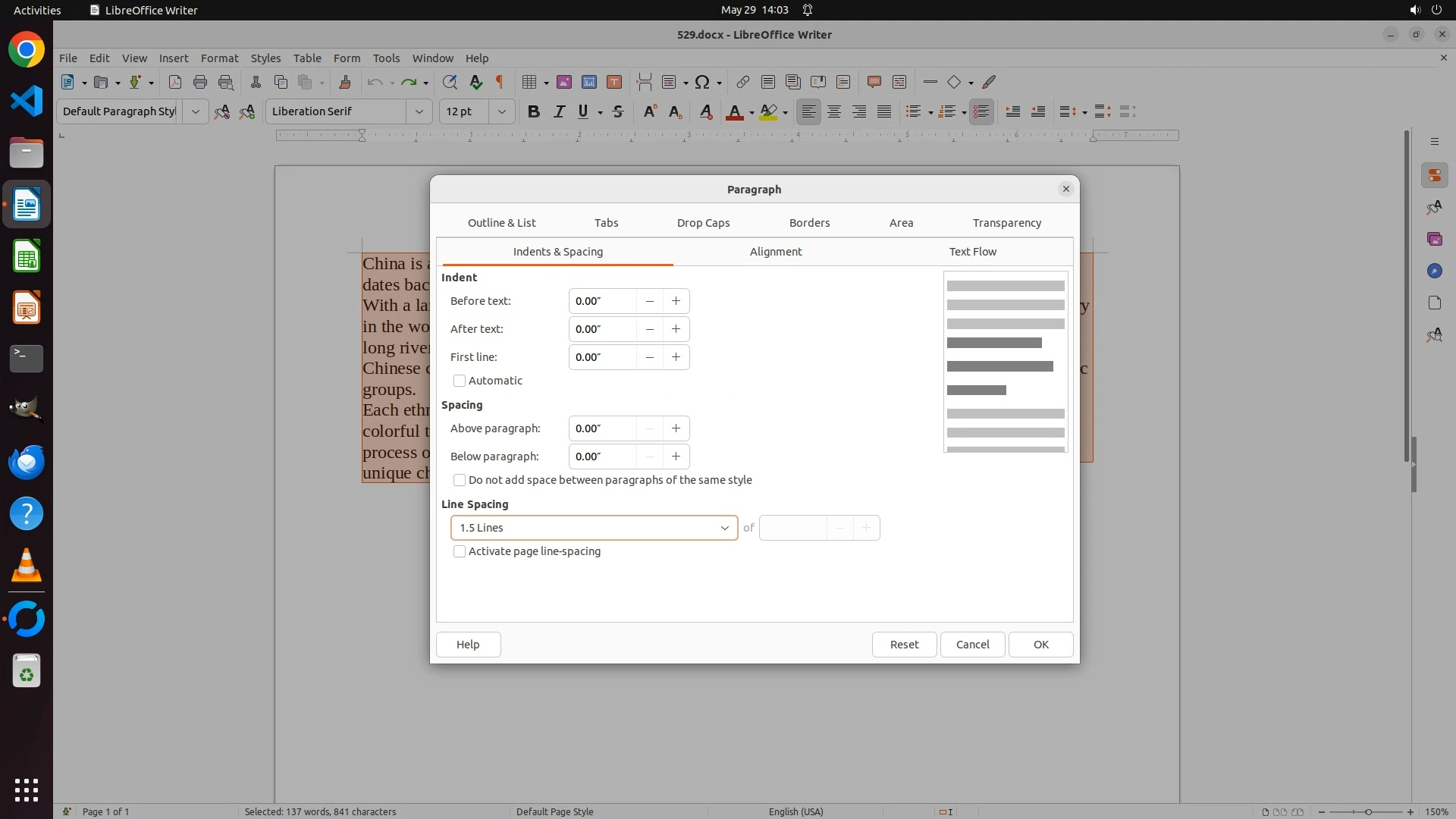Click the OK button
1456x819 pixels.
pos(1040,645)
